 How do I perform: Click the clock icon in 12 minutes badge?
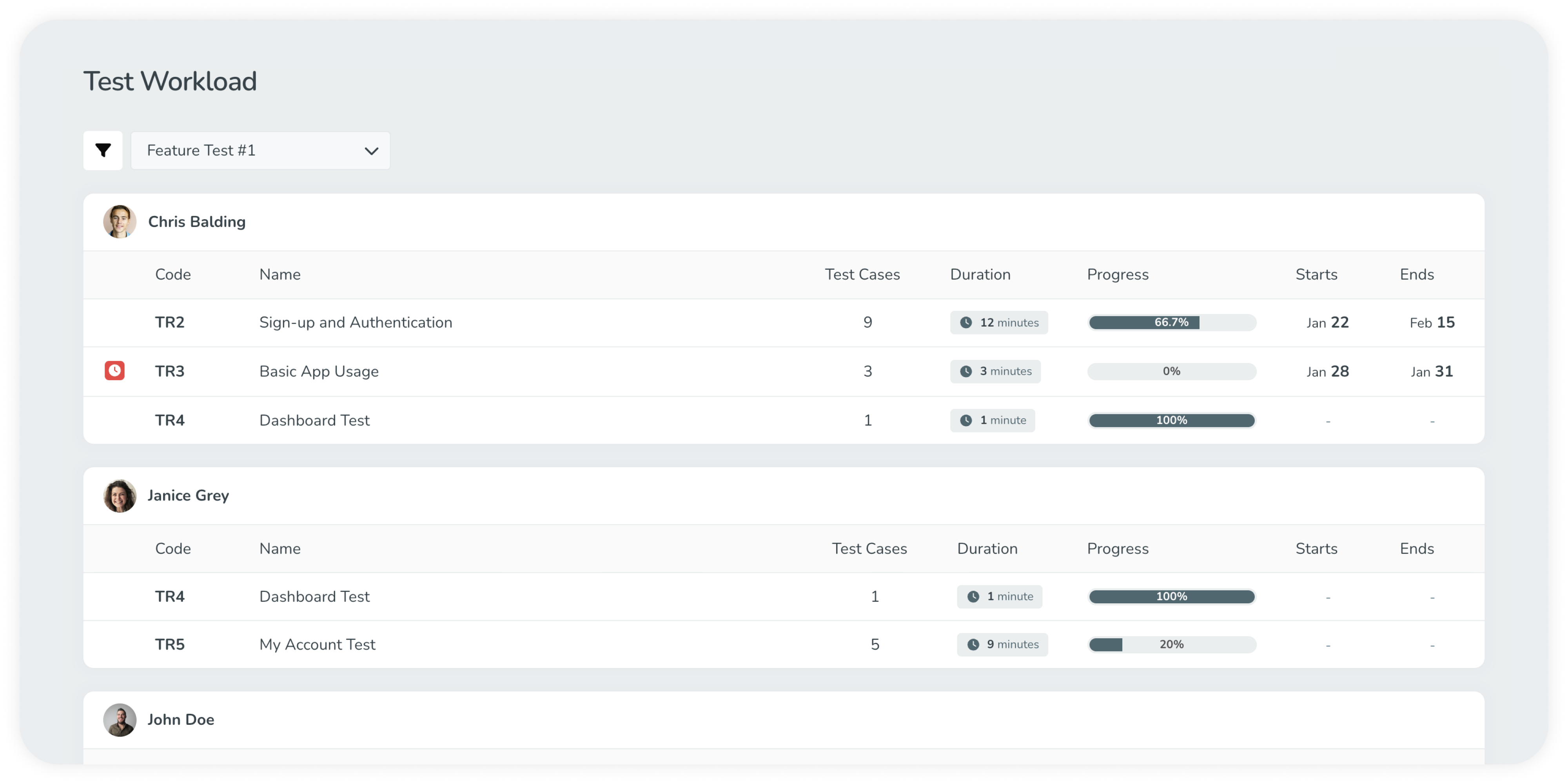click(966, 323)
